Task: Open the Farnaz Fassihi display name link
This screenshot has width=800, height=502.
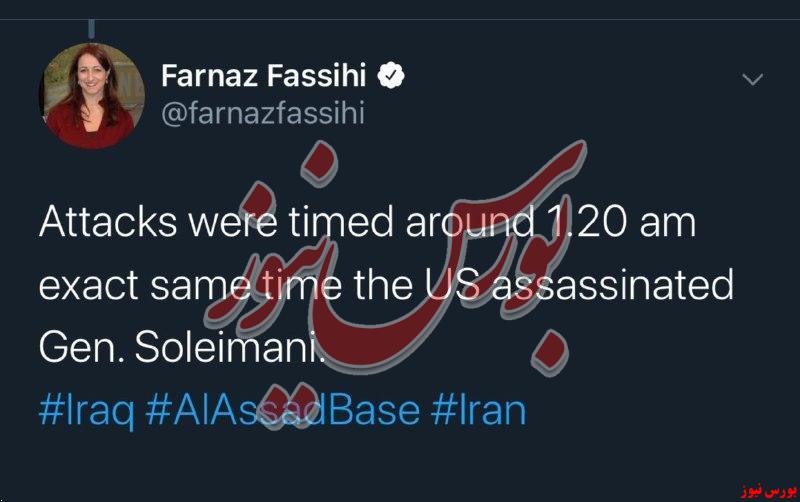Action: 264,76
